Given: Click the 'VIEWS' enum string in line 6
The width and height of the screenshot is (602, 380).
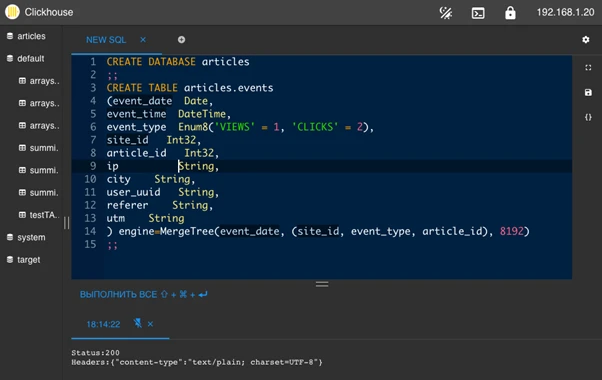Looking at the screenshot, I should coord(235,127).
